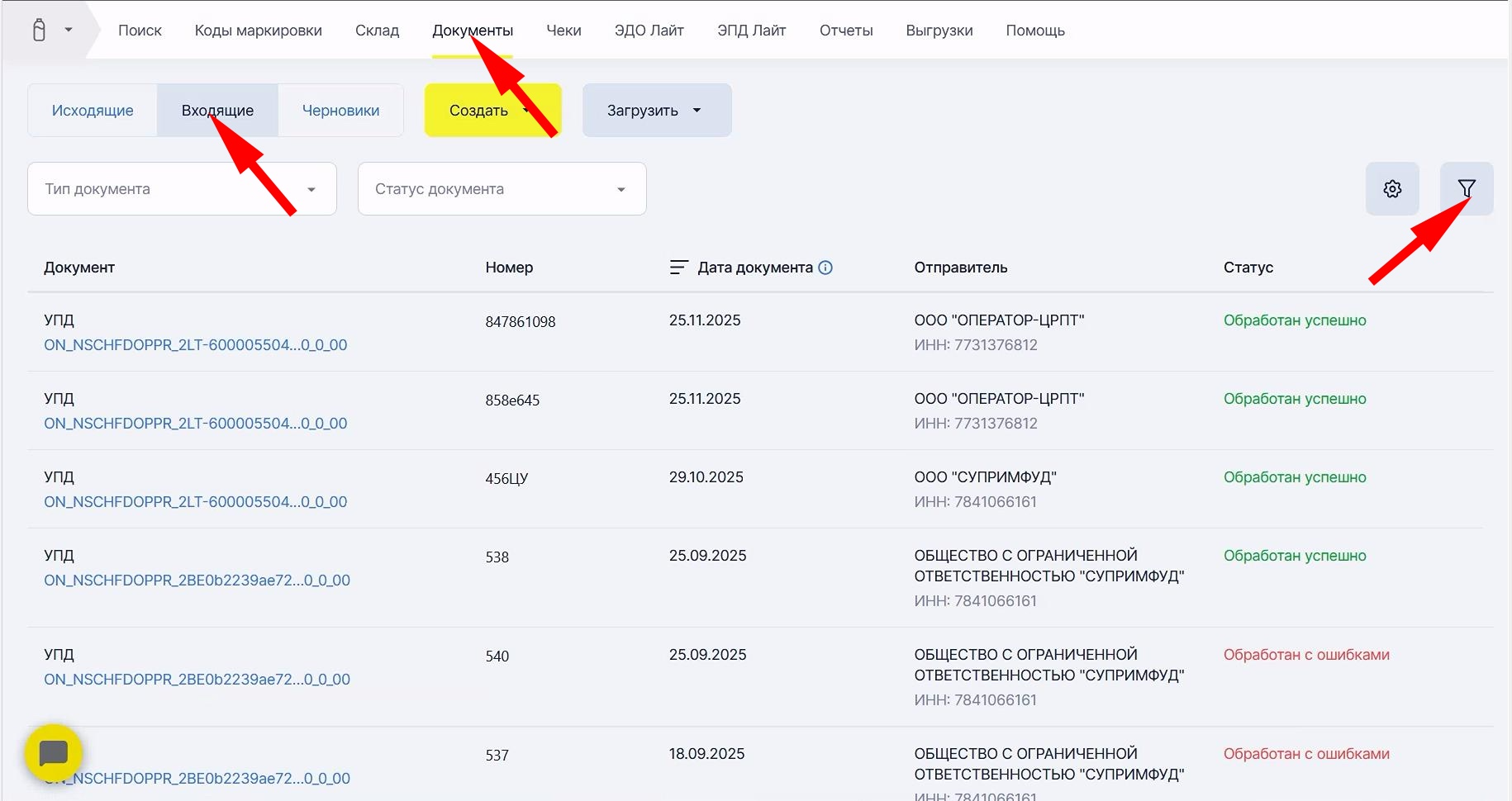Open the chat support bubble
1512x801 pixels.
(x=54, y=752)
